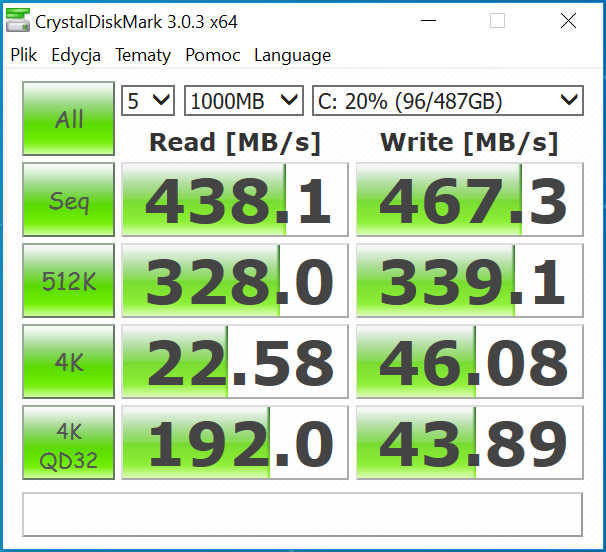
Task: Click the Write [MB/s] column header
Action: pos(469,143)
